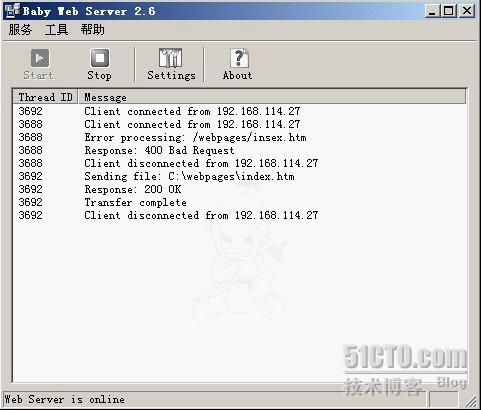Screen dimensions: 481x410
Task: Click the Baby Web Server title bar icon
Action: coord(13,10)
